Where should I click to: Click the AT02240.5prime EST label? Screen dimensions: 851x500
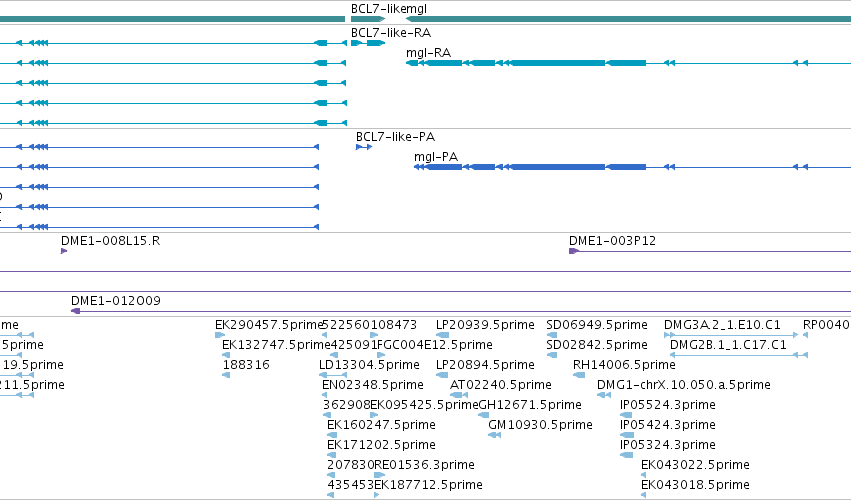tap(500, 385)
